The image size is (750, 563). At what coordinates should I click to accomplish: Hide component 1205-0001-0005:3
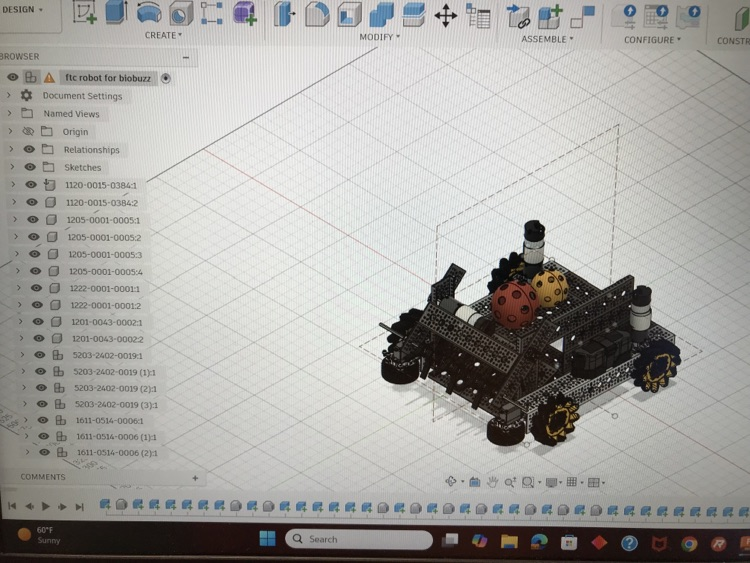point(34,254)
